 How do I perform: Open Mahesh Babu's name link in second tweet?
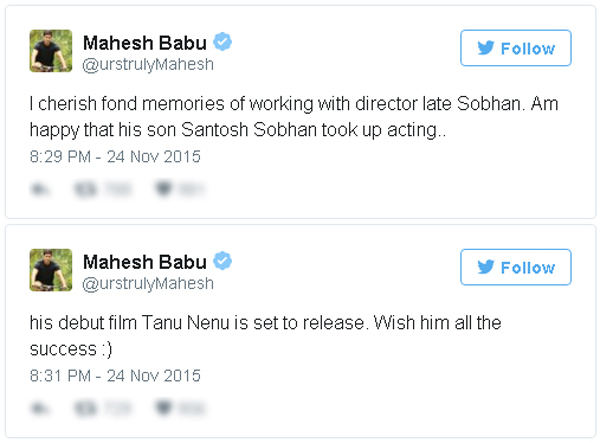pos(145,262)
